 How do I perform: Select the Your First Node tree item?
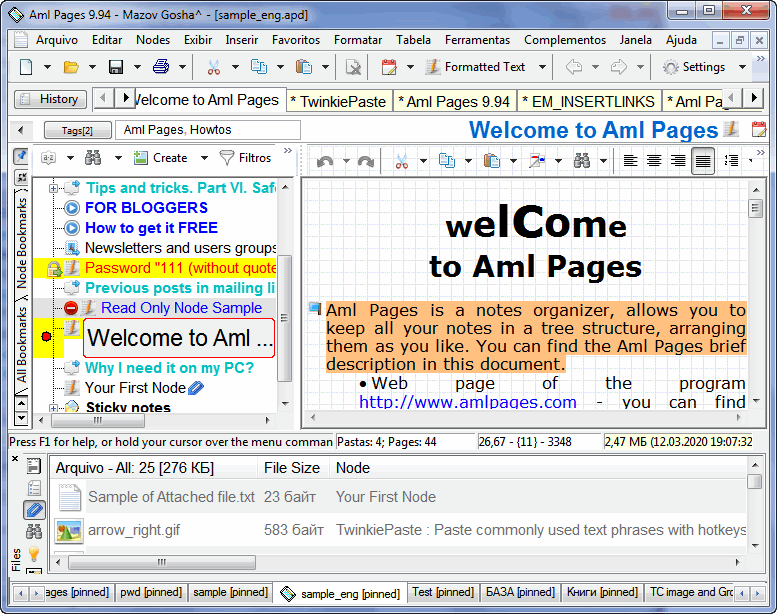pyautogui.click(x=135, y=388)
